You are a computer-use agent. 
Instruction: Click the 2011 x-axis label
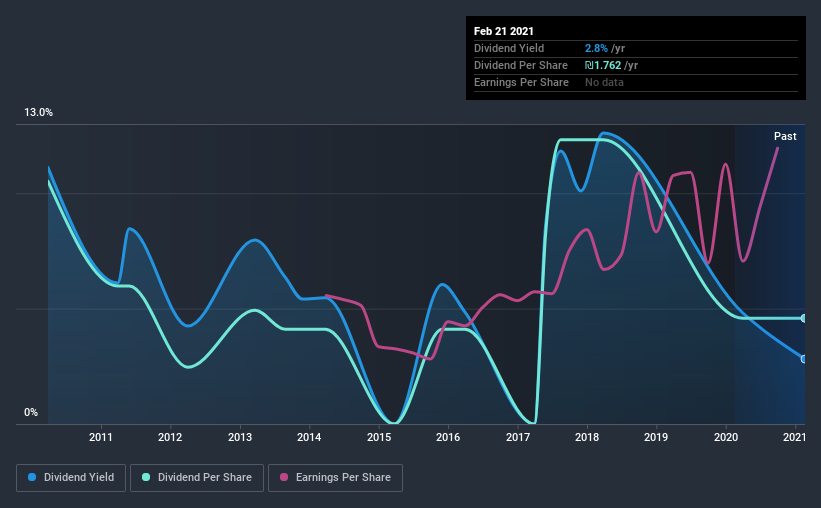101,437
